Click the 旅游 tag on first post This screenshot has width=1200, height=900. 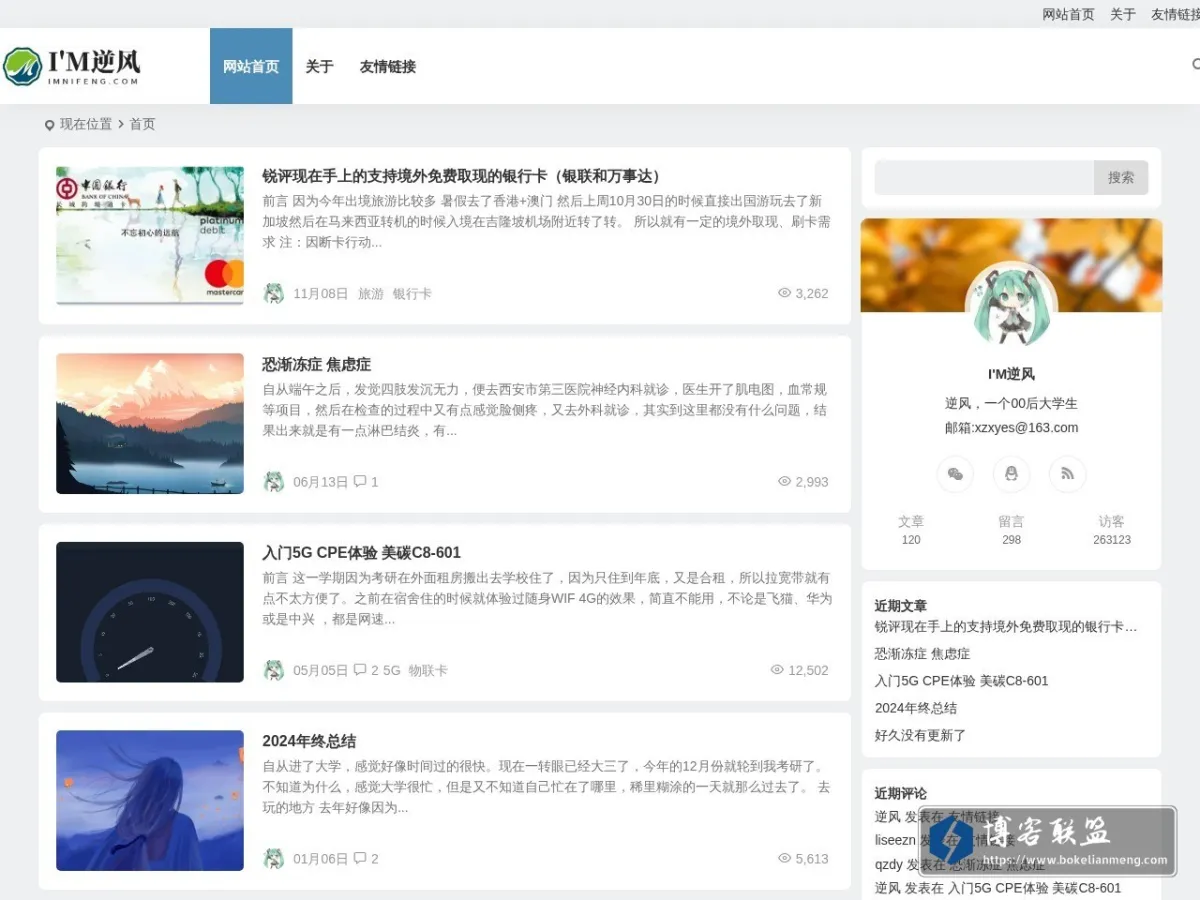pos(371,294)
